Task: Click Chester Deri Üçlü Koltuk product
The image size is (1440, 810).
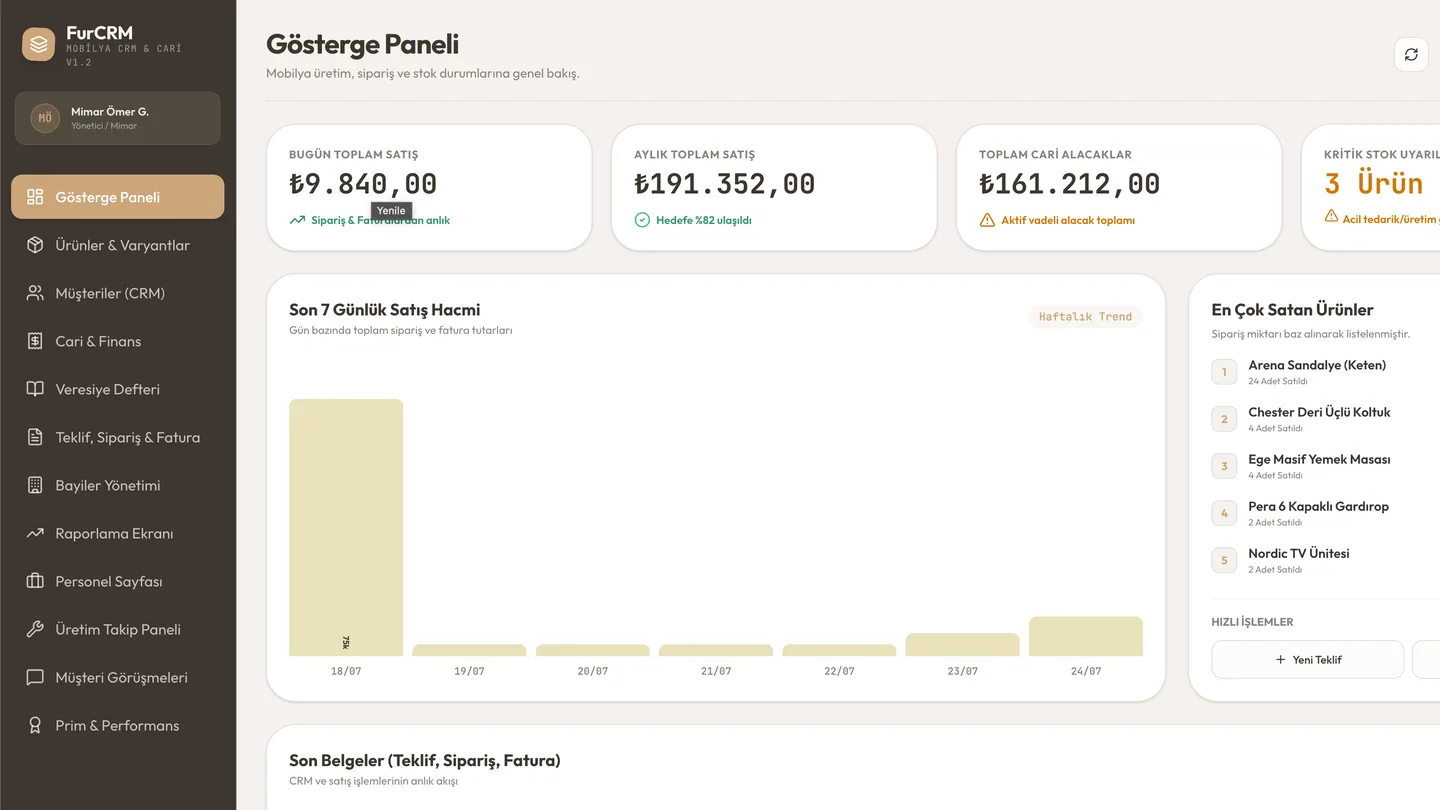Action: pyautogui.click(x=1319, y=412)
